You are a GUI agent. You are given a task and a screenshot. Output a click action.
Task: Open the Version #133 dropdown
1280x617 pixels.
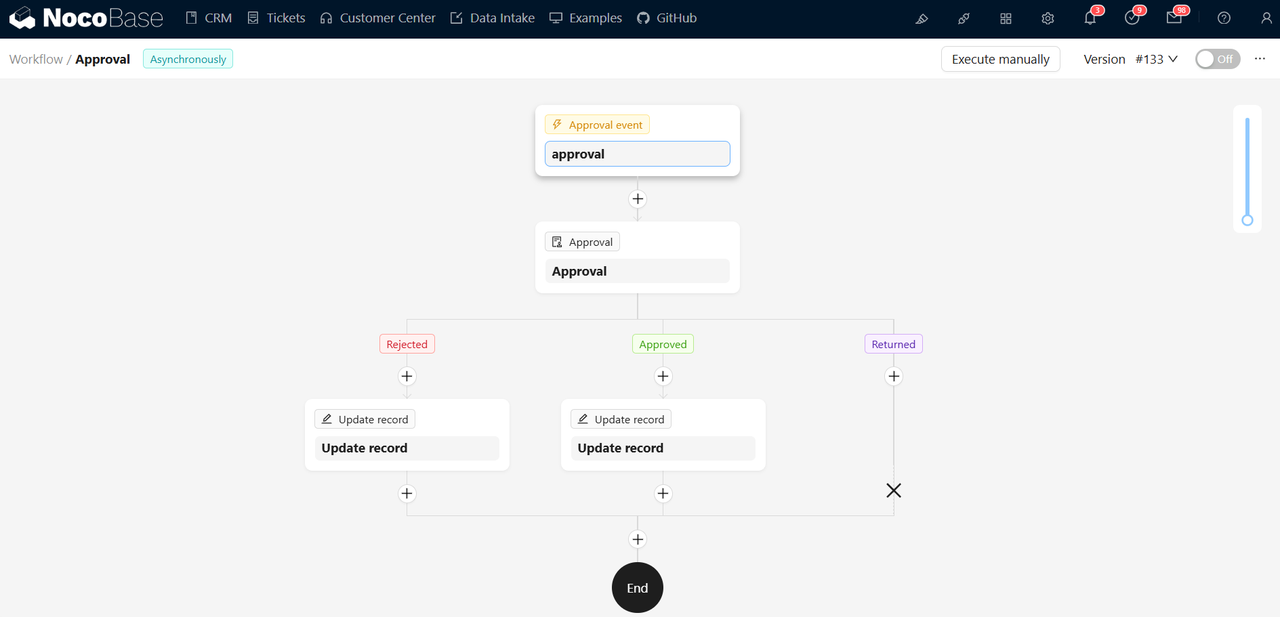pyautogui.click(x=1156, y=59)
